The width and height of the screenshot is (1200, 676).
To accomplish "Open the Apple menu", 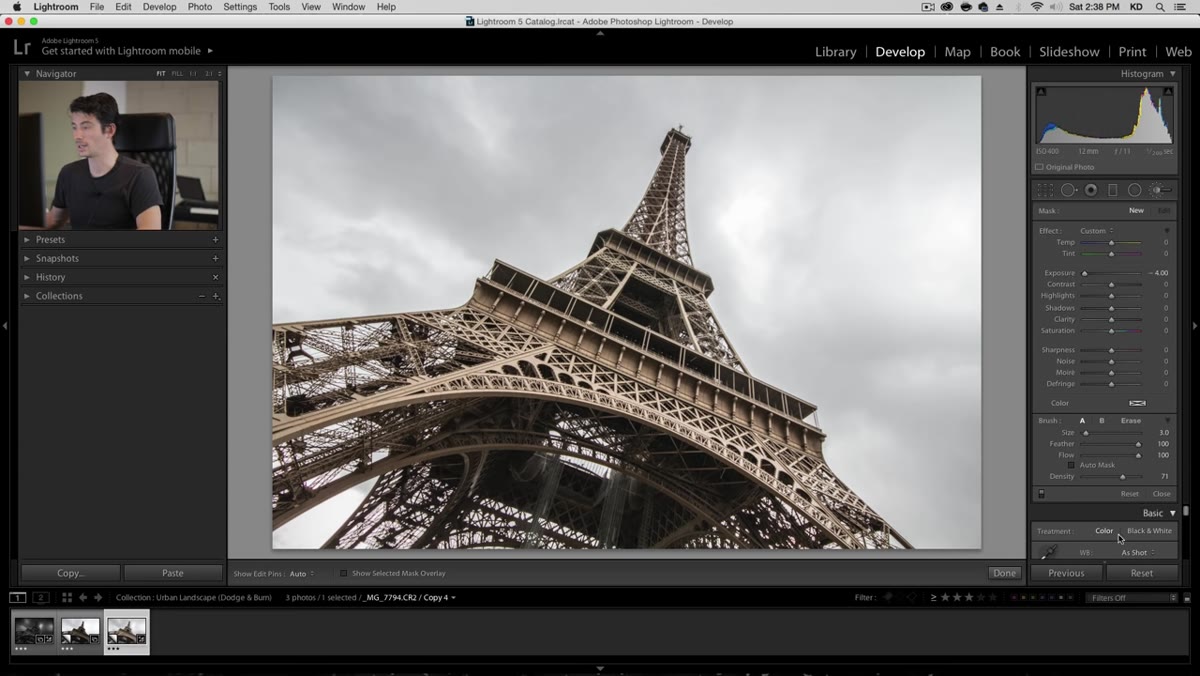I will point(17,7).
